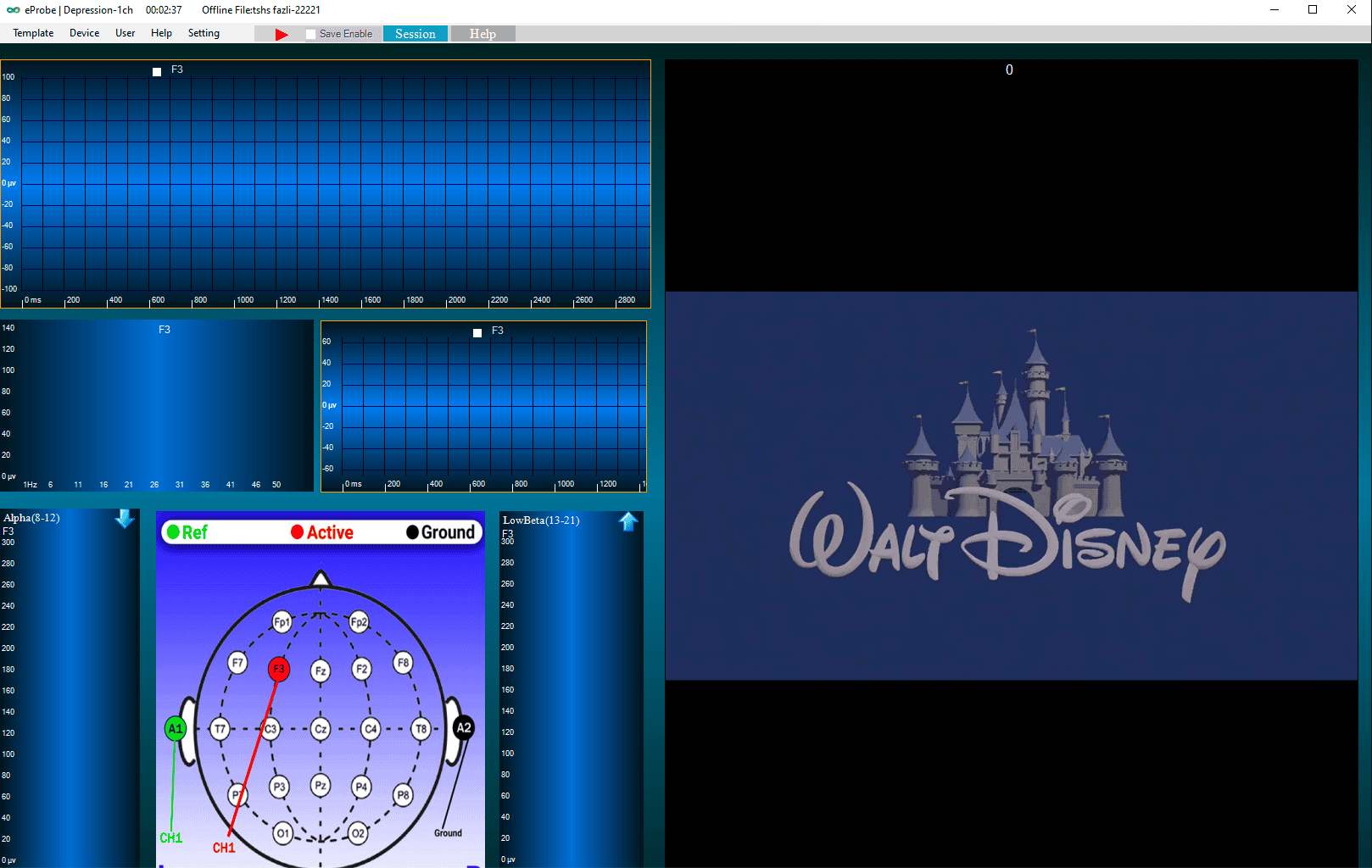Open the User menu
1372x868 pixels.
(x=125, y=33)
